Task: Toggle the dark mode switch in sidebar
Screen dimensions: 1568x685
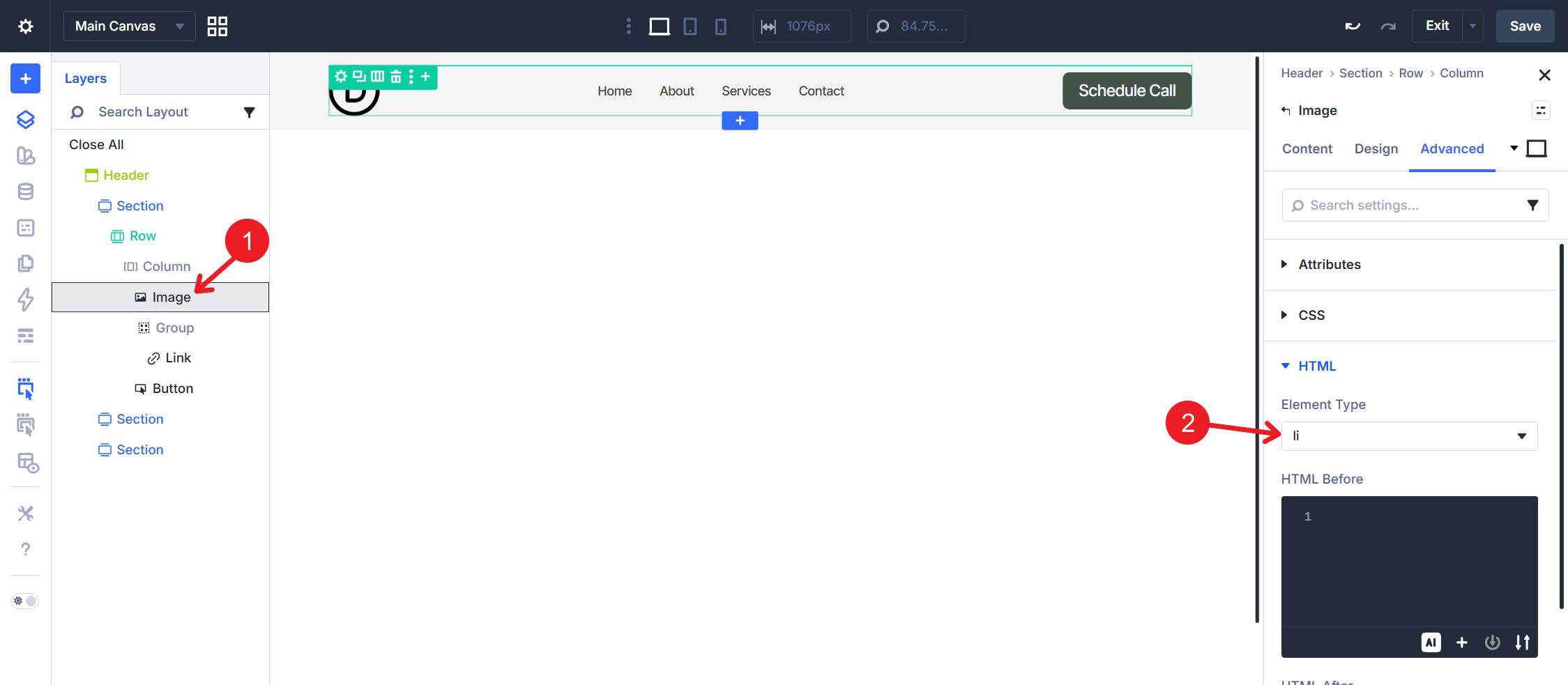Action: pyautogui.click(x=25, y=601)
